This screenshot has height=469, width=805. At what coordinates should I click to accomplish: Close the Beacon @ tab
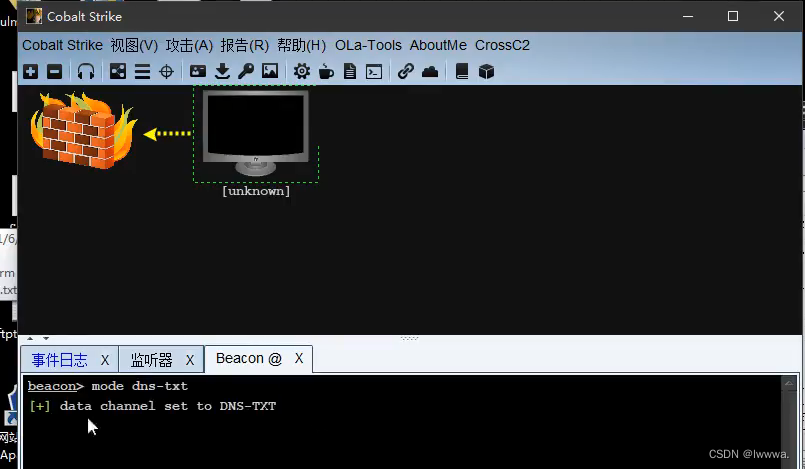[299, 358]
